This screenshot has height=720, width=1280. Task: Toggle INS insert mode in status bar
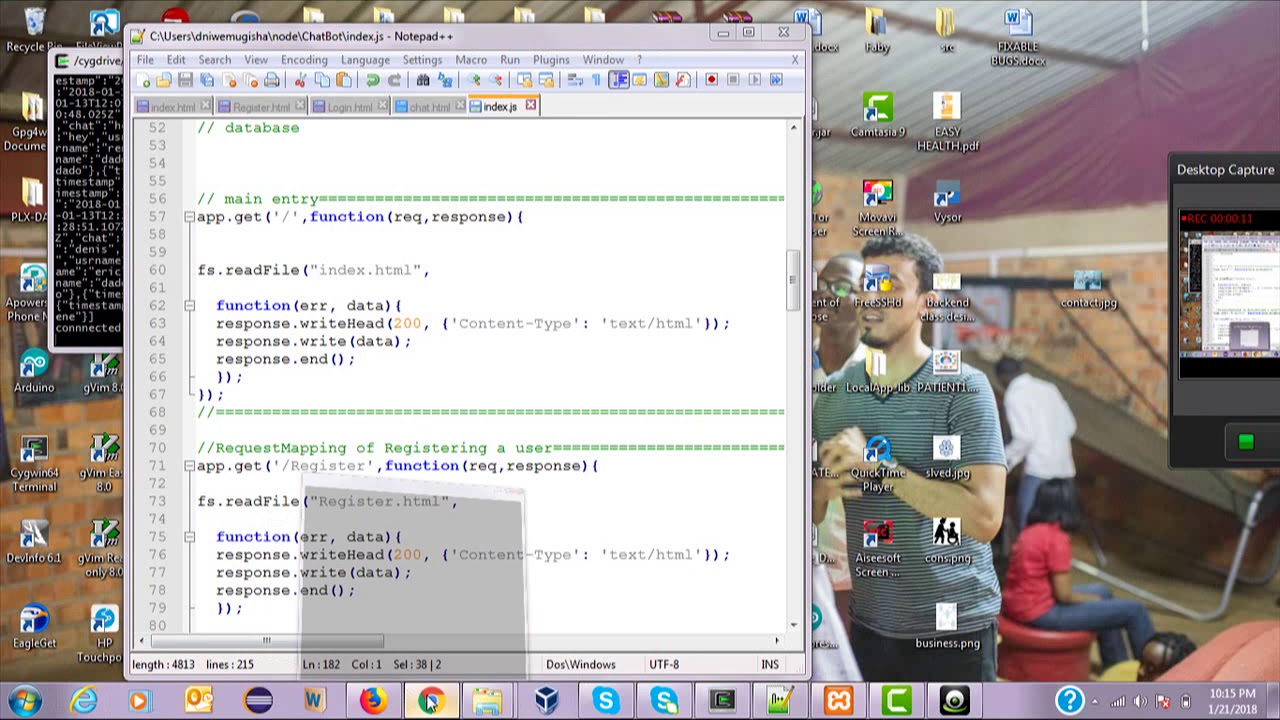pyautogui.click(x=770, y=664)
